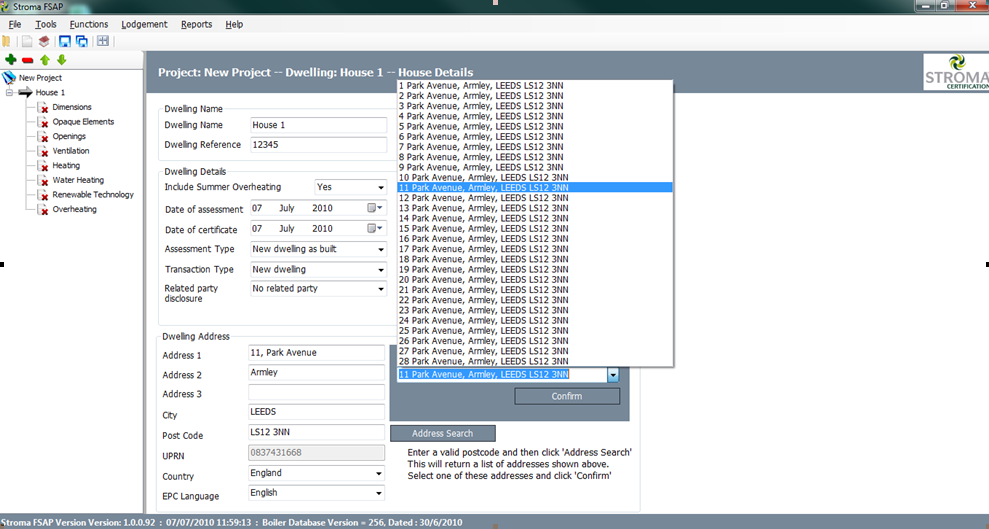Open the Date of certificate calendar picker
989x529 pixels.
pyautogui.click(x=375, y=228)
